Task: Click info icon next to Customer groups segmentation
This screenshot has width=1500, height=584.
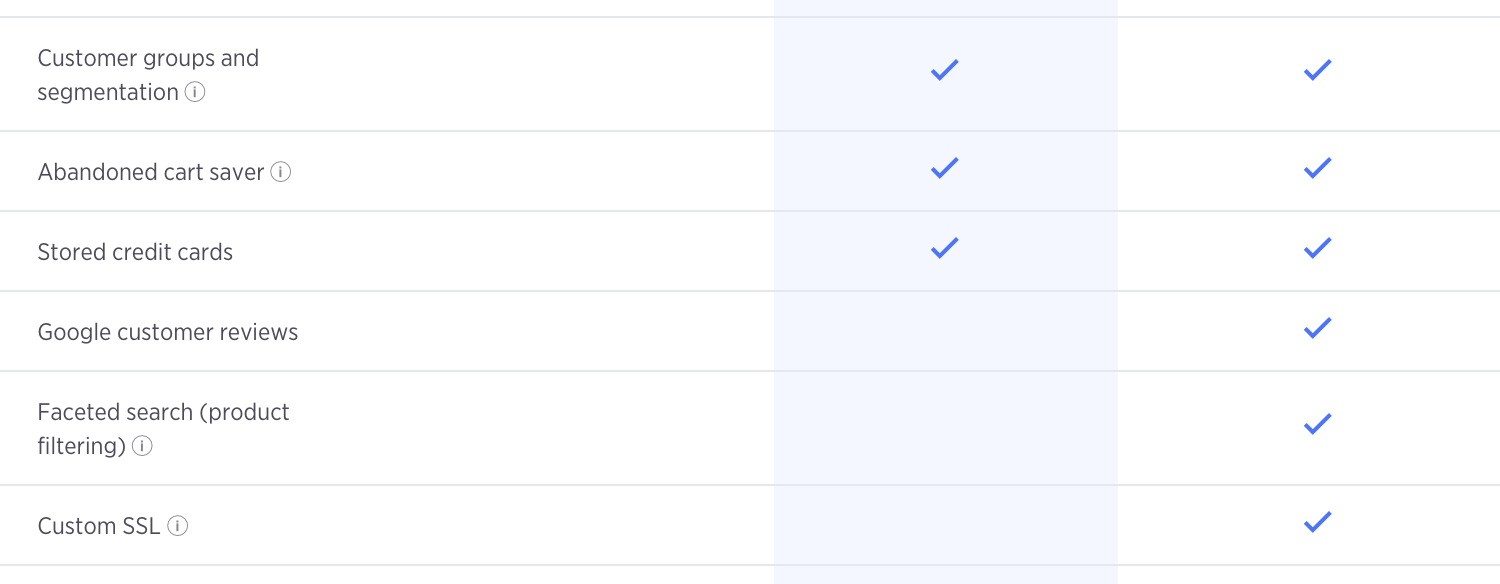Action: [x=196, y=92]
